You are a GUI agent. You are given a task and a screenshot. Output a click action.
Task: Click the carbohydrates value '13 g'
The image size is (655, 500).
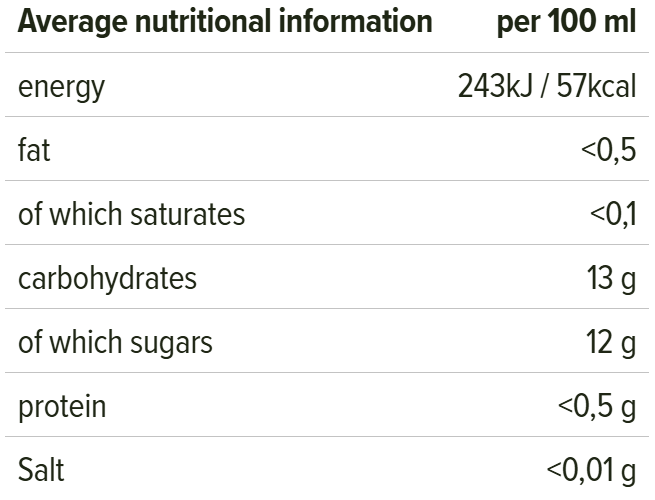611,278
